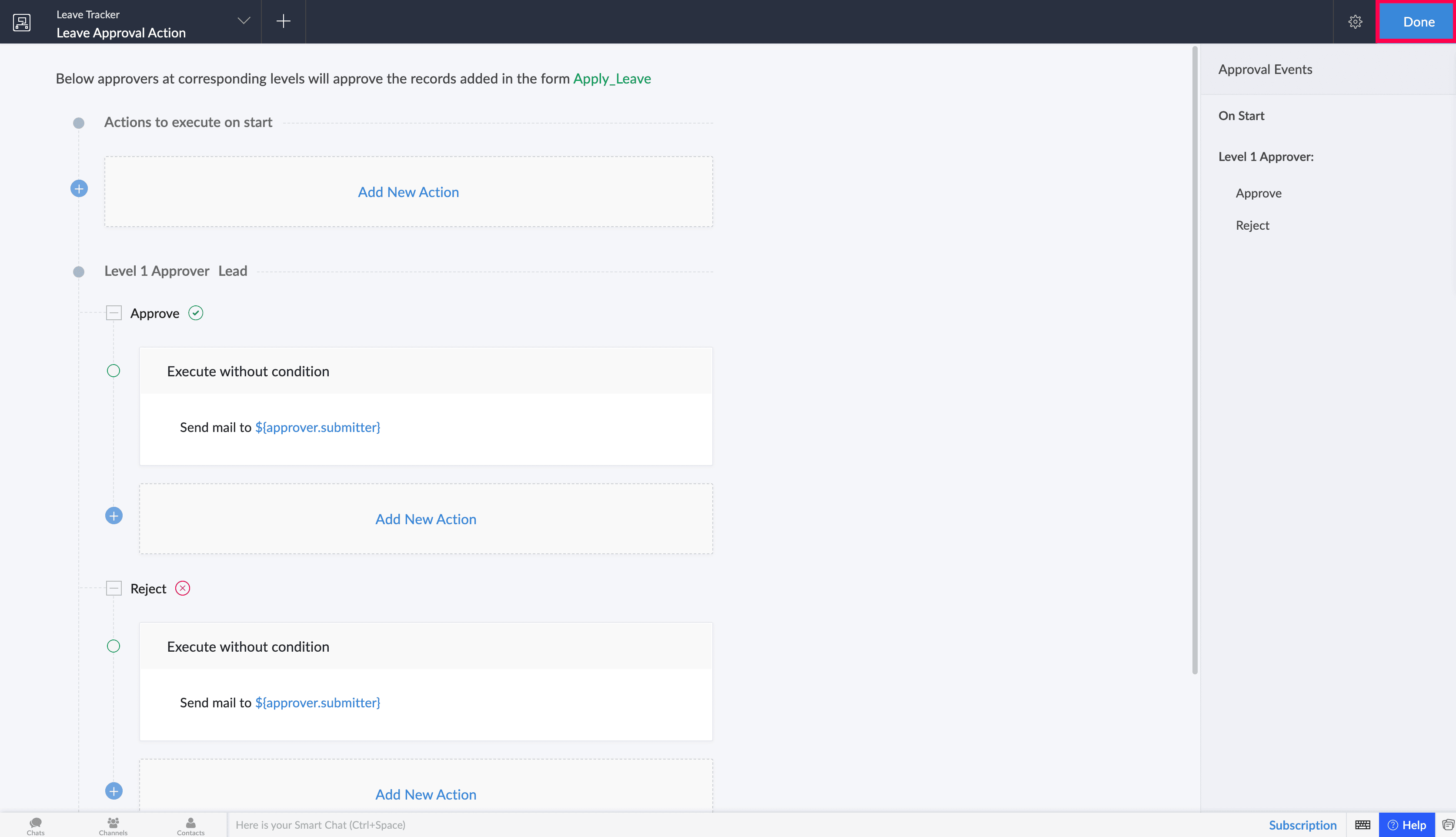Select green circle on Reject execute condition
1456x837 pixels.
click(x=114, y=646)
